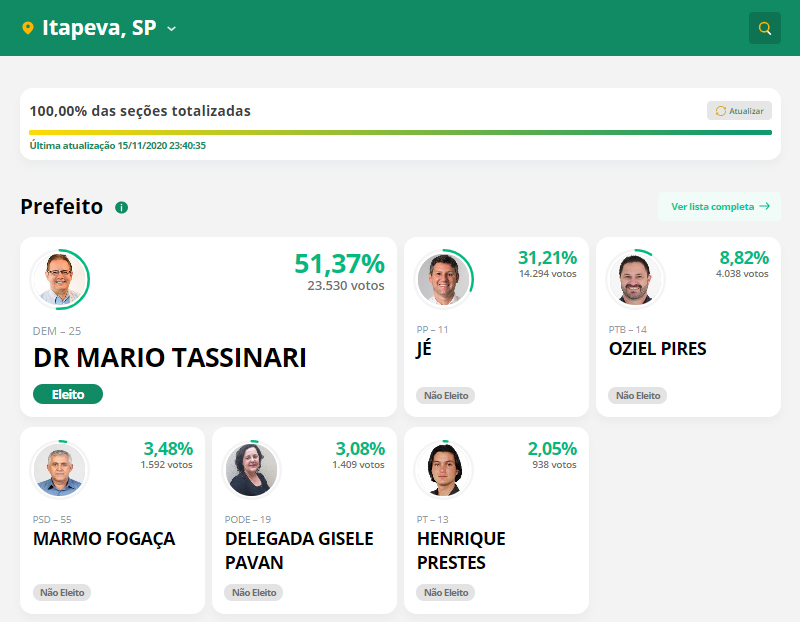Click the PT – 13 party label

(432, 519)
